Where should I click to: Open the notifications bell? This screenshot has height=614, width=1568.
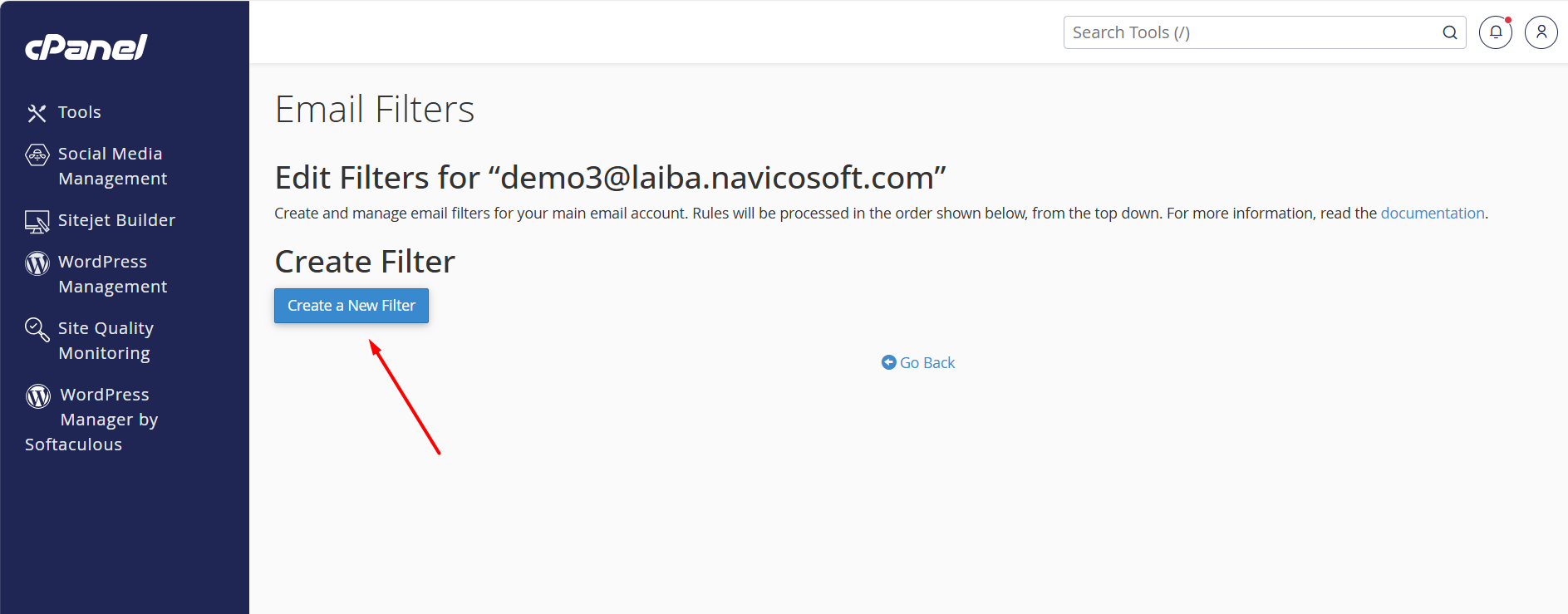[1495, 32]
